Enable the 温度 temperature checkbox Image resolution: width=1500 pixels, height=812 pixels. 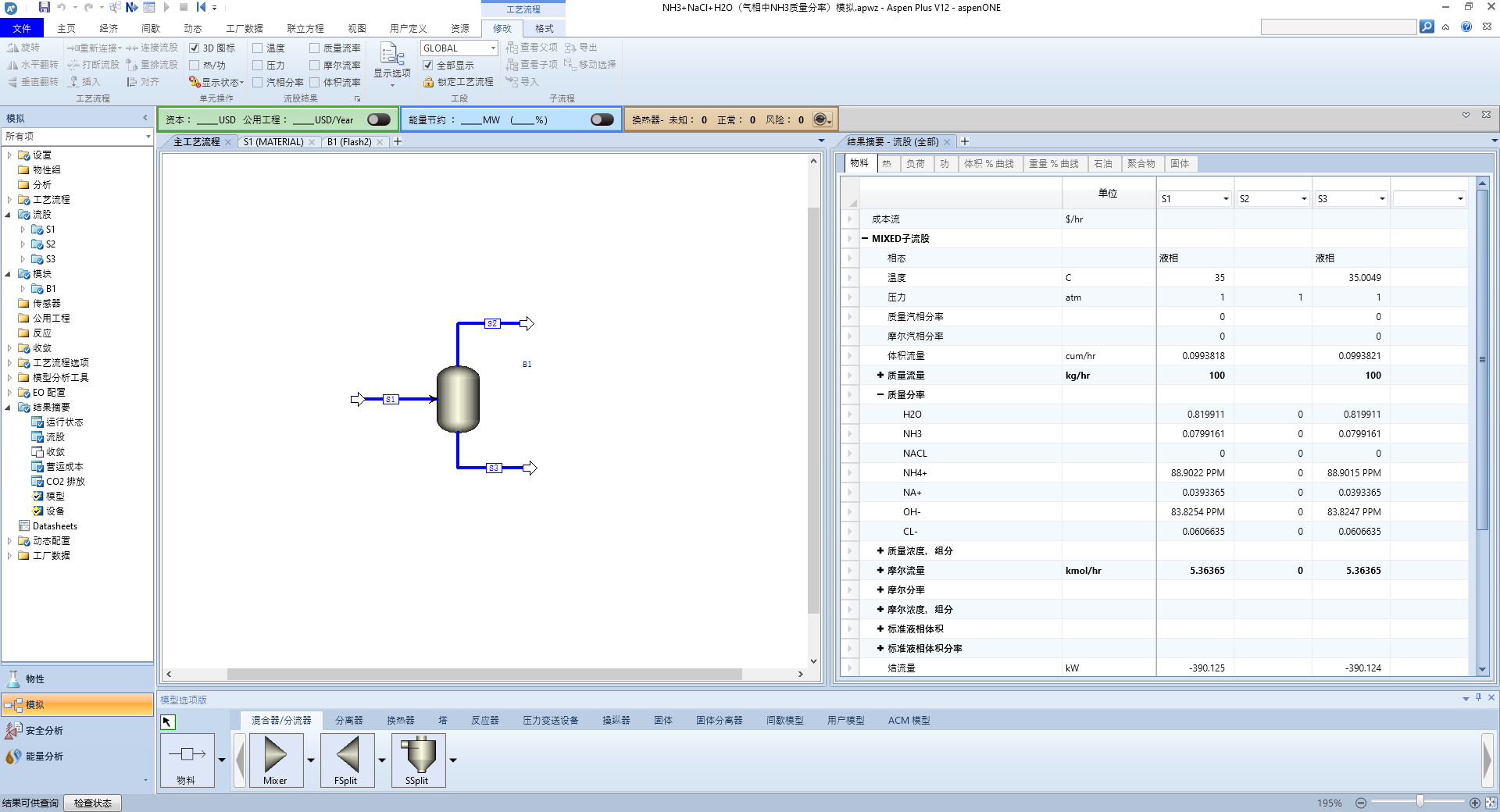click(257, 48)
